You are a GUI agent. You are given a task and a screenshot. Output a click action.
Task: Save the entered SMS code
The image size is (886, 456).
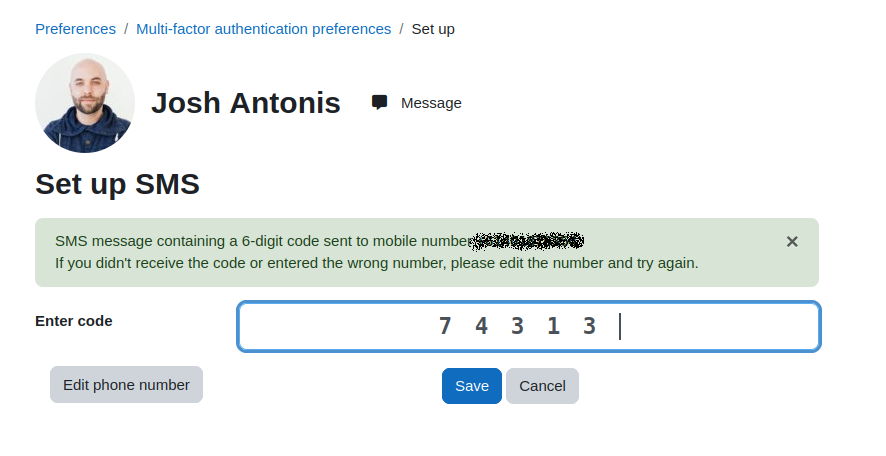click(x=472, y=386)
